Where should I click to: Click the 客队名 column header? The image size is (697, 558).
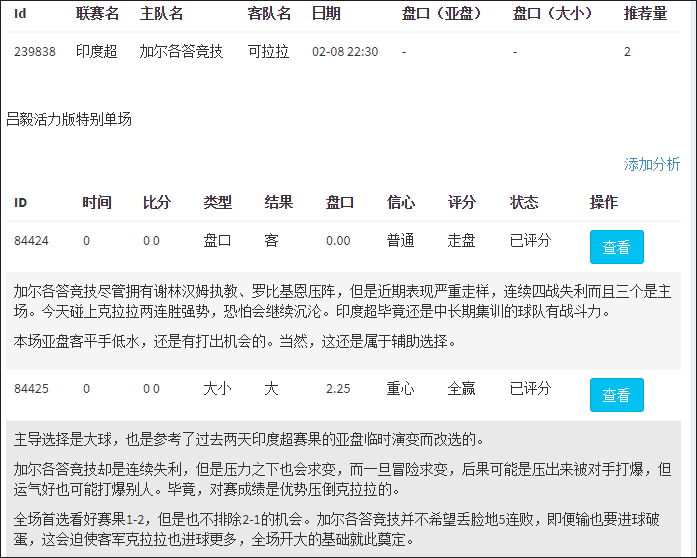269,13
